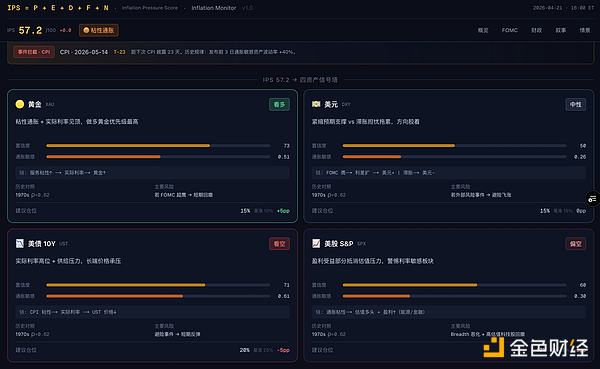Click the 中性 badge on the 美元 card
Image resolution: width=600 pixels, height=369 pixels.
576,104
